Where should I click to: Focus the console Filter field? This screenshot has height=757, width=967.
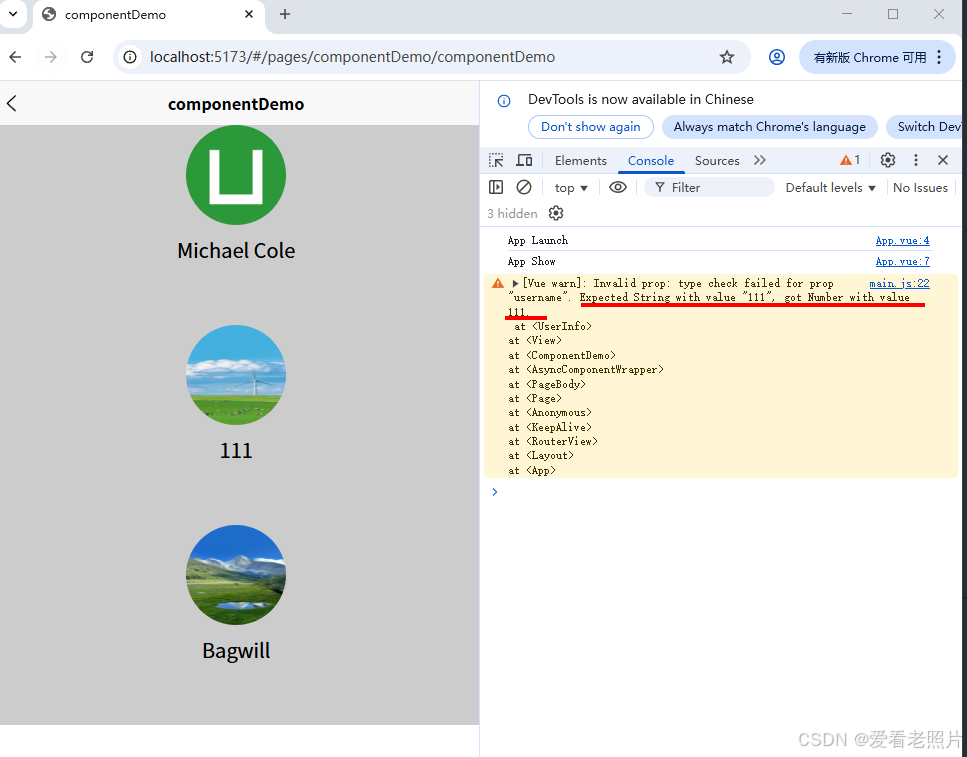tap(709, 188)
